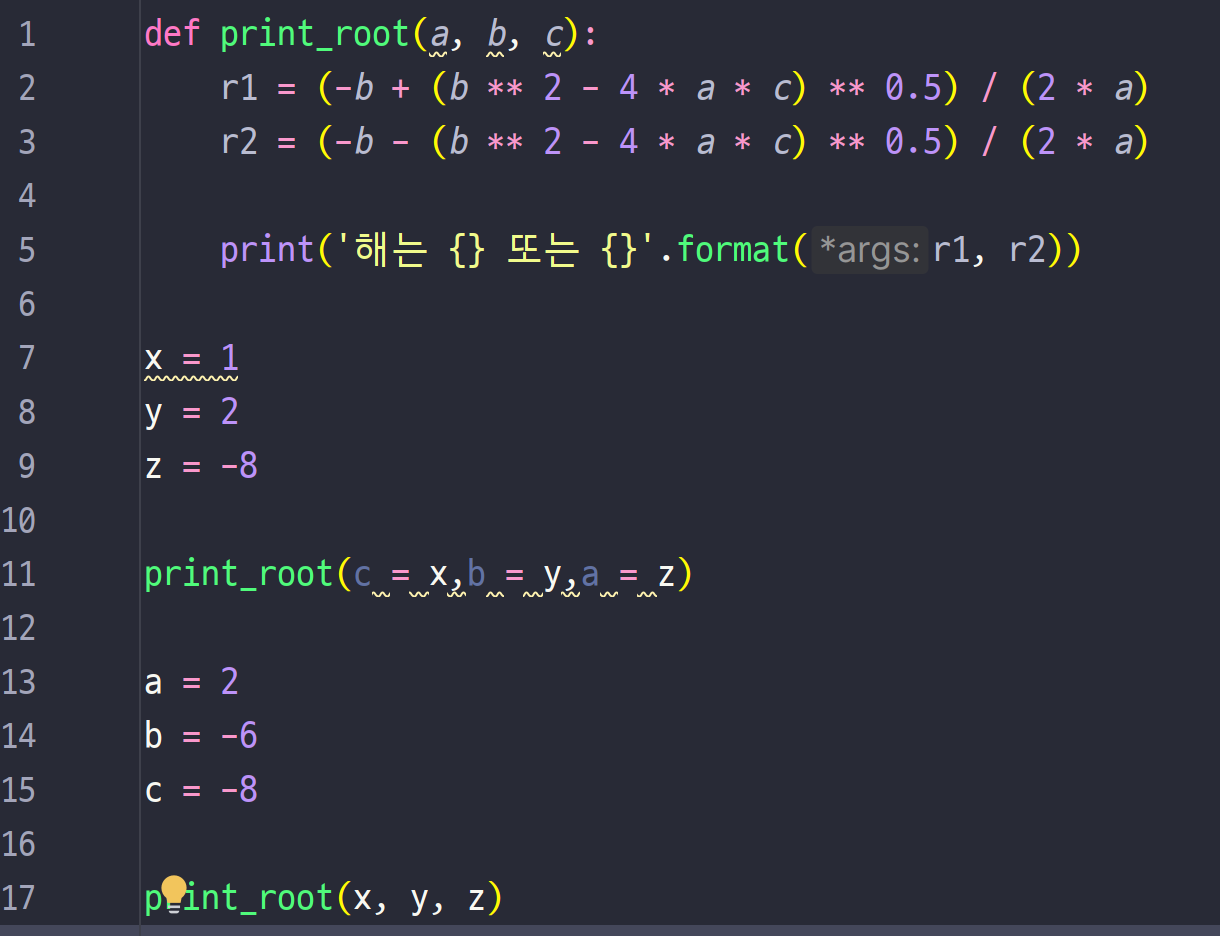
Task: Click the 'r1' variable assignment on line 2
Action: pyautogui.click(x=239, y=89)
